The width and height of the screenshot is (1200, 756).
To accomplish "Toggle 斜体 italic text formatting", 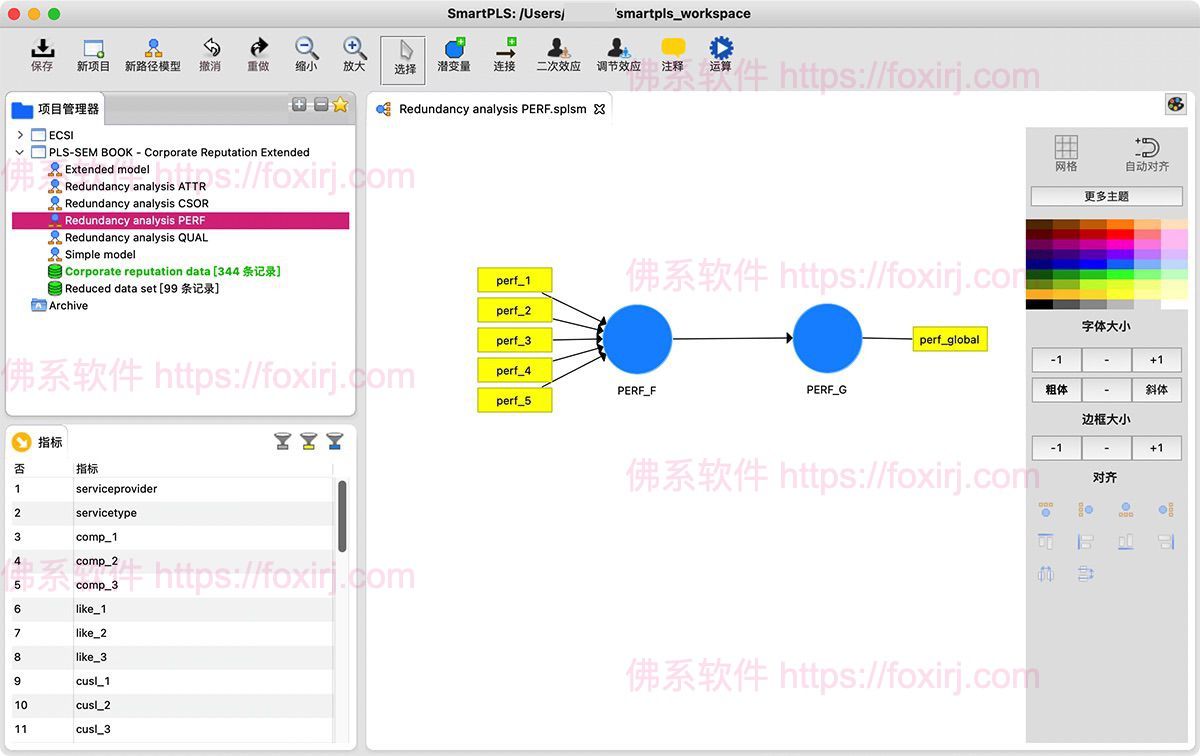I will (x=1156, y=389).
